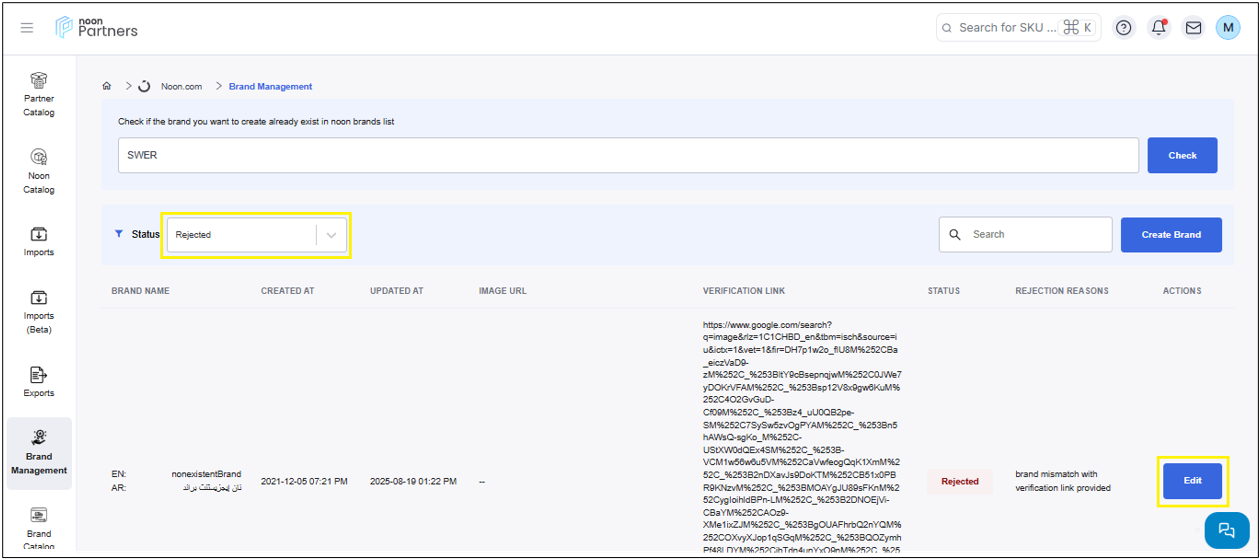Viewport: 1260px width, 560px height.
Task: Click the brand name check field containing SWER
Action: (628, 155)
